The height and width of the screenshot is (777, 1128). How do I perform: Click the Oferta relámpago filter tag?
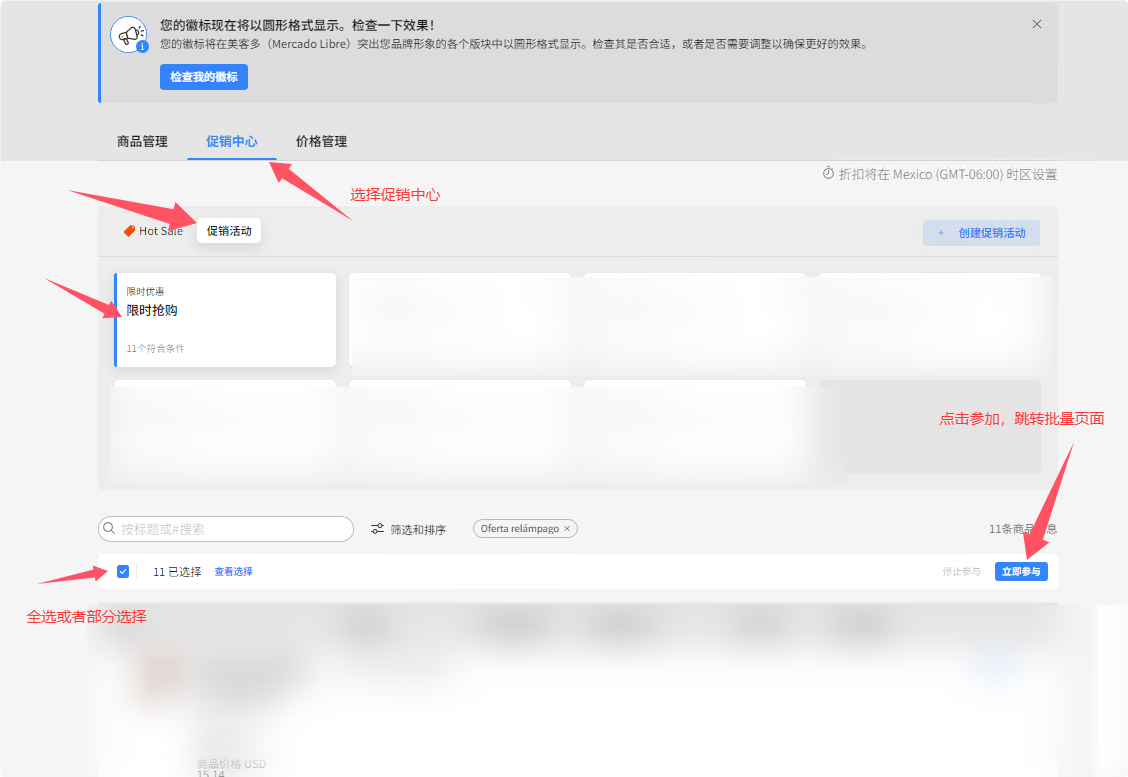click(x=525, y=529)
